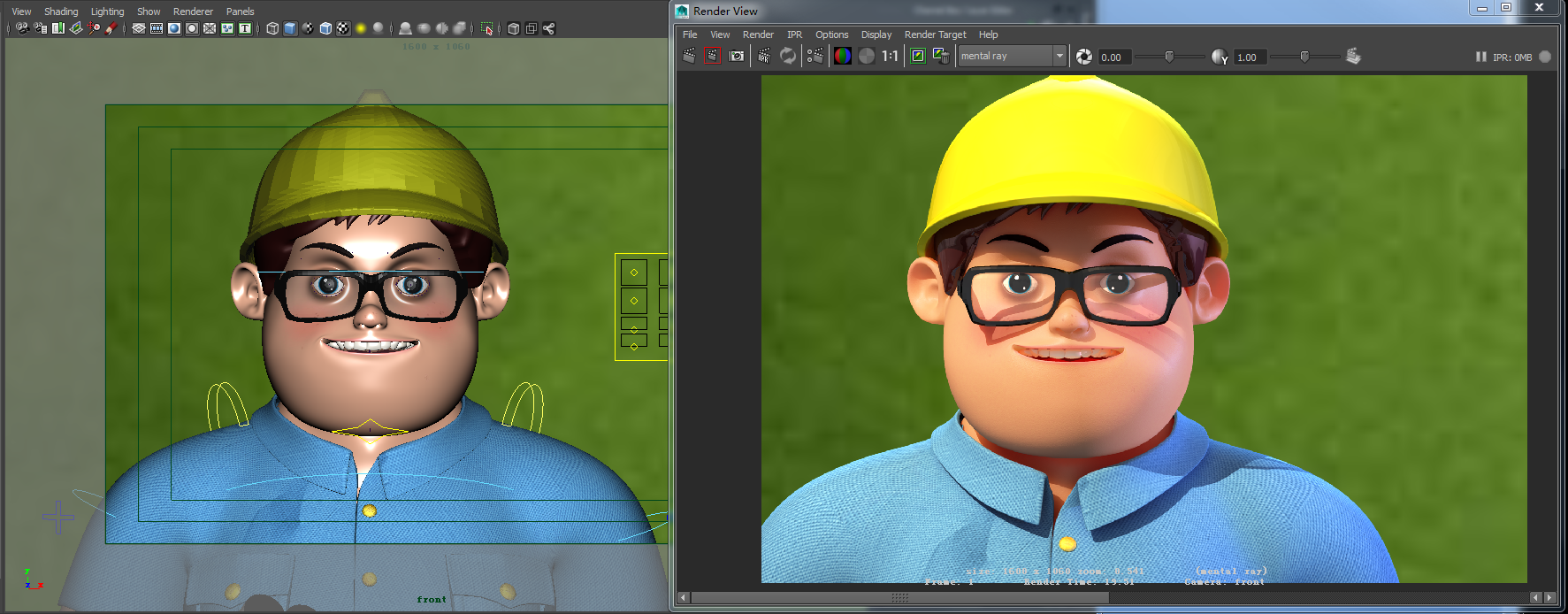Open the Render menu in Render View

(758, 35)
